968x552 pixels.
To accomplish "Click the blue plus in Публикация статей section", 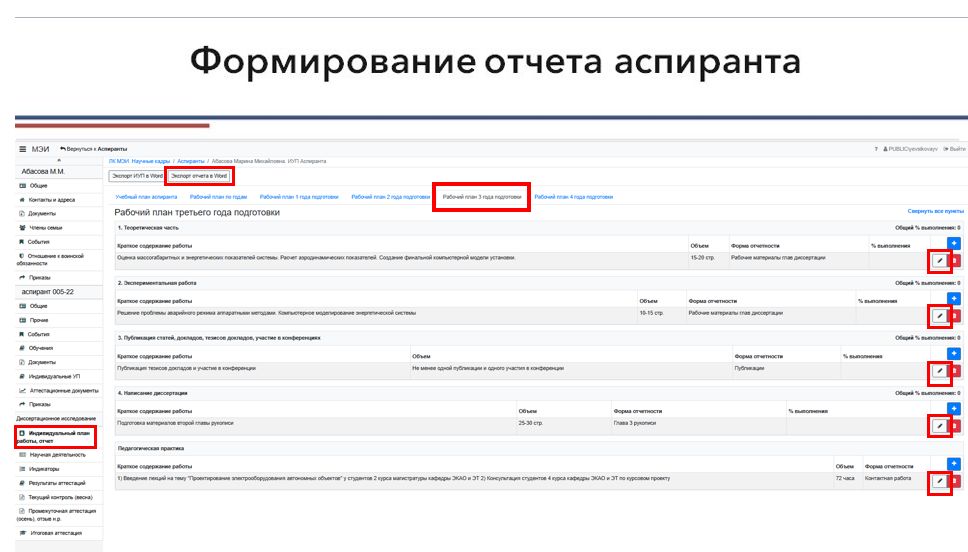I will pyautogui.click(x=954, y=354).
